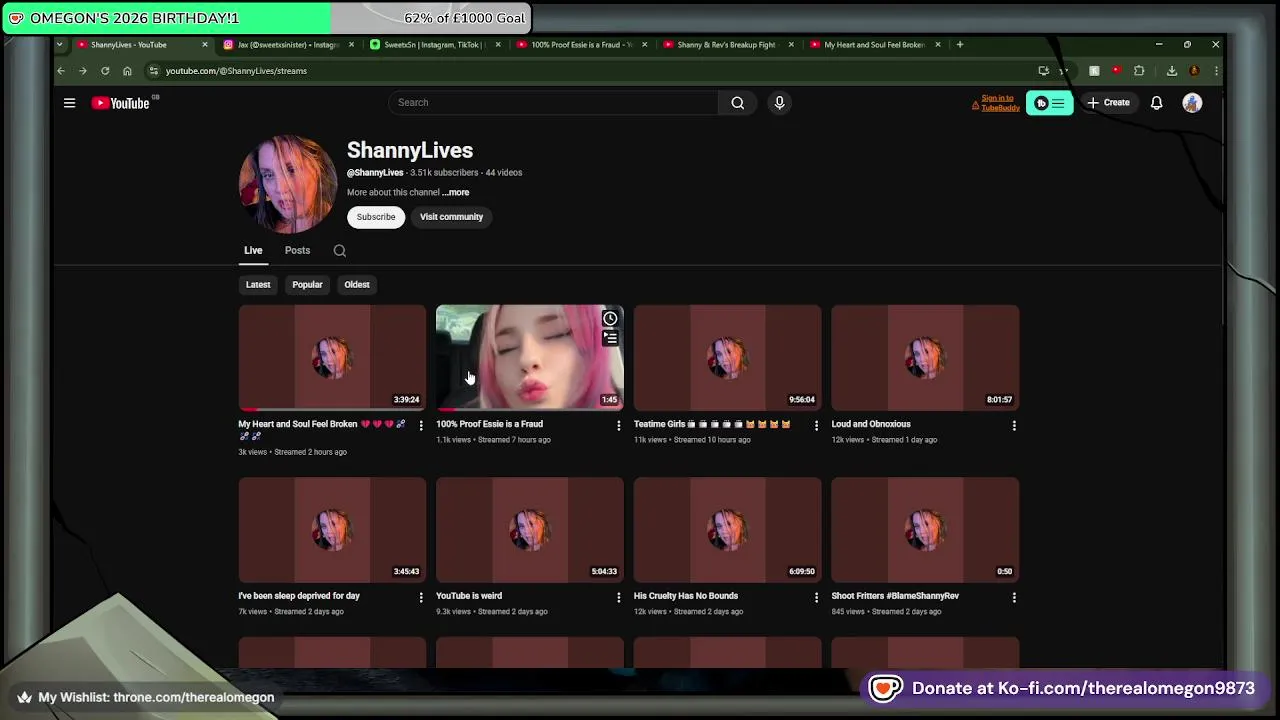Open the browser home page
The height and width of the screenshot is (720, 1280).
(127, 71)
